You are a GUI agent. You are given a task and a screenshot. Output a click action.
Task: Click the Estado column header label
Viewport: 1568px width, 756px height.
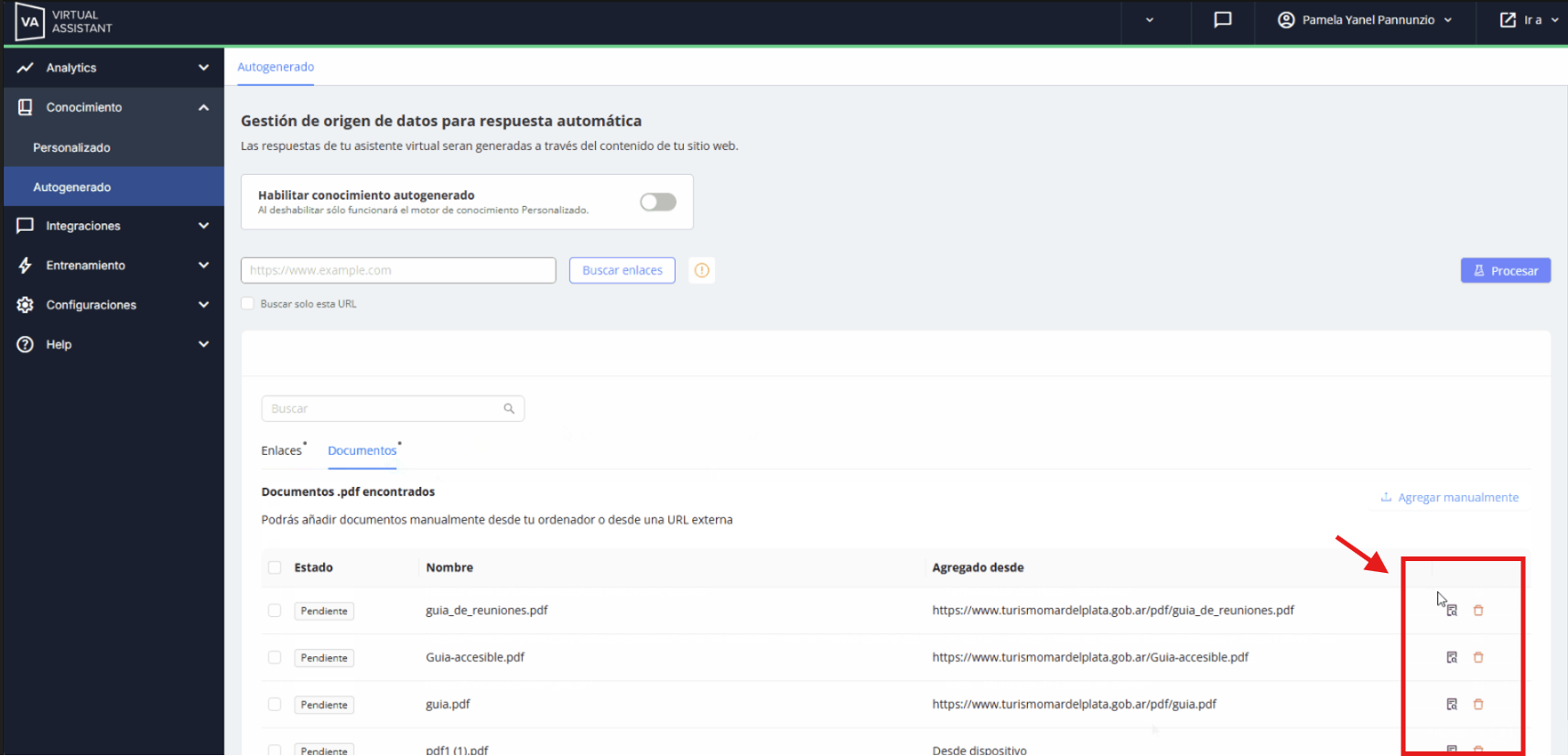pos(313,567)
